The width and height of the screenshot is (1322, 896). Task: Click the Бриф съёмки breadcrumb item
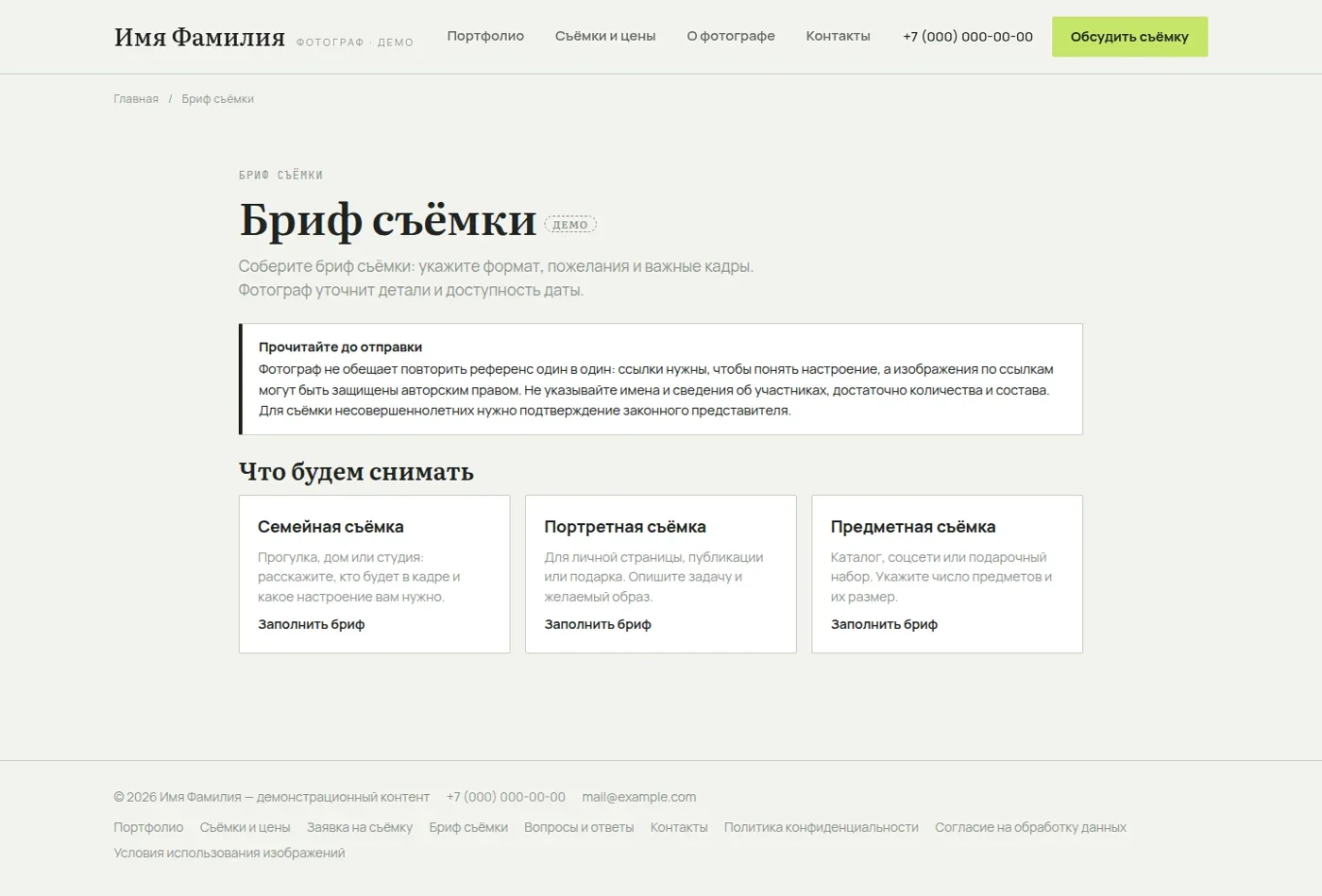coord(218,99)
